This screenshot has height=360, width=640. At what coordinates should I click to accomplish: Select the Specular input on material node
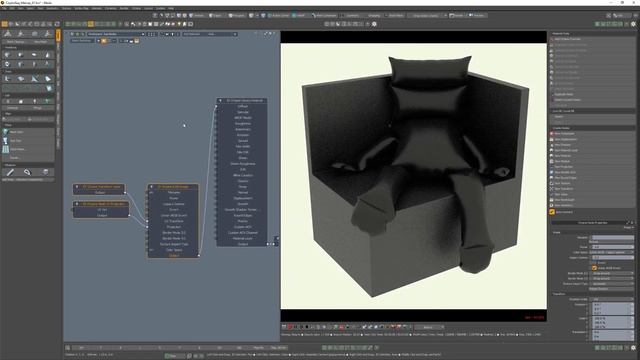point(242,112)
